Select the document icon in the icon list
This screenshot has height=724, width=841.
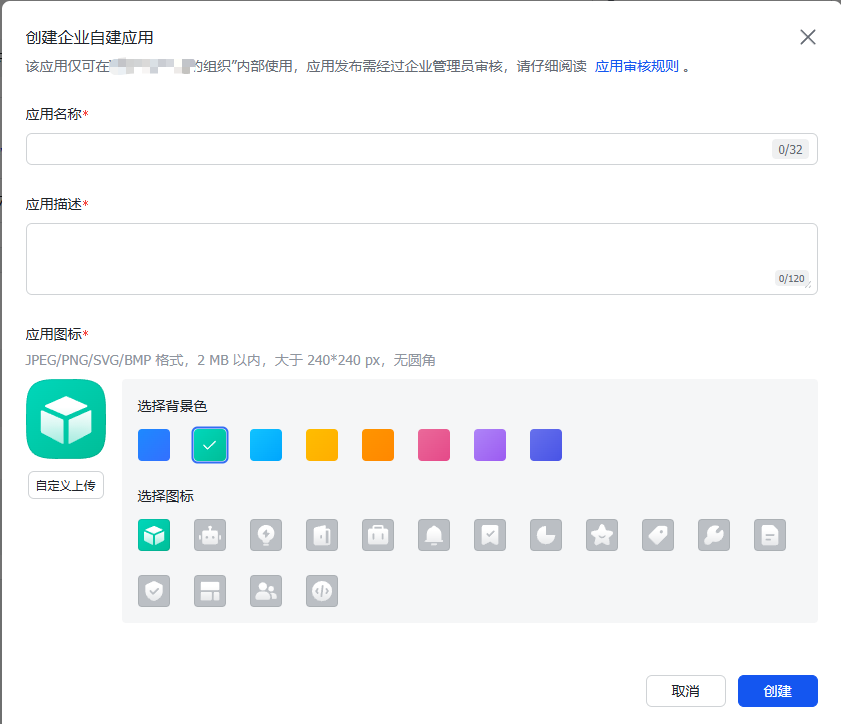pos(769,535)
